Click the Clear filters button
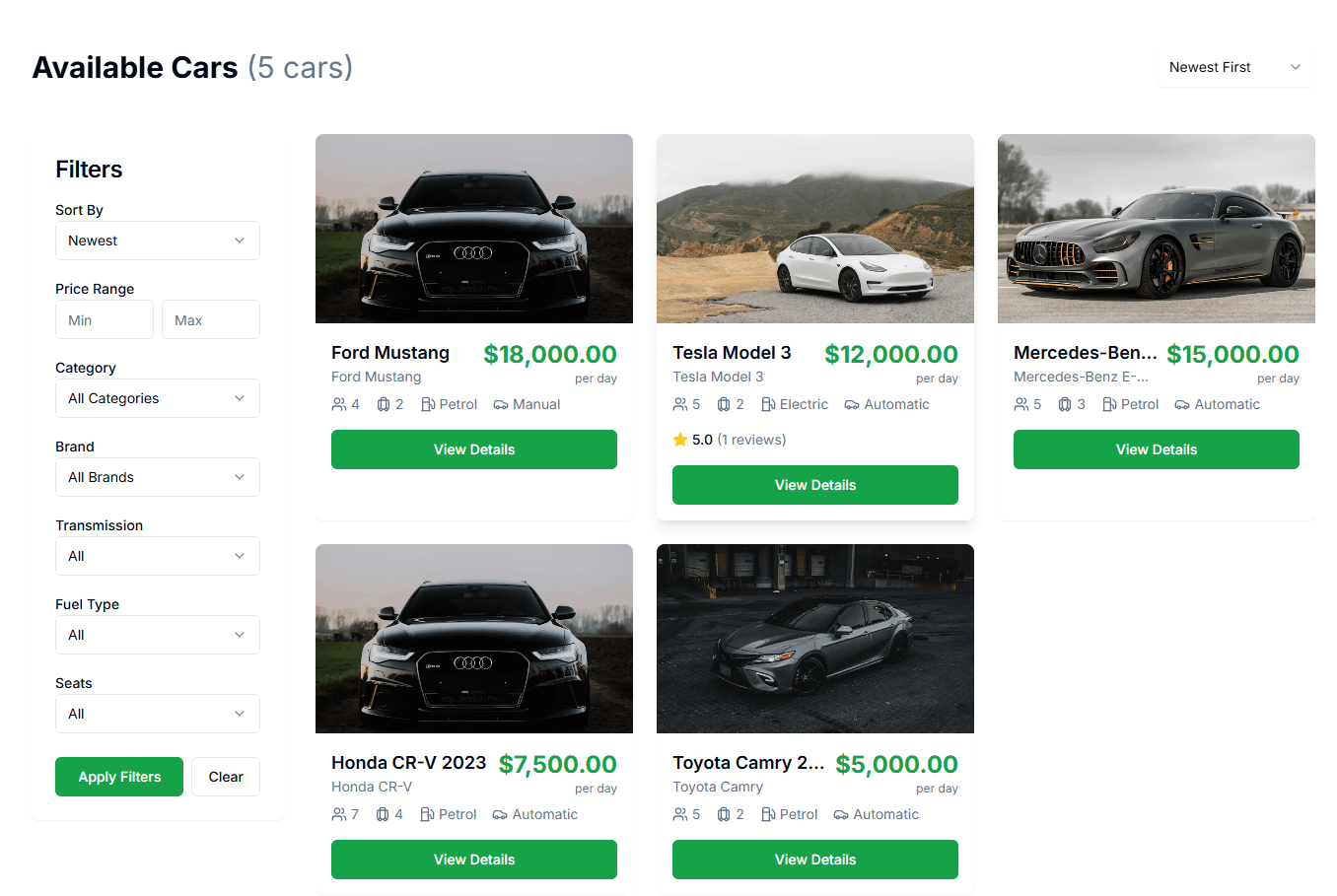Screen dimensions: 1337x896 pos(226,776)
